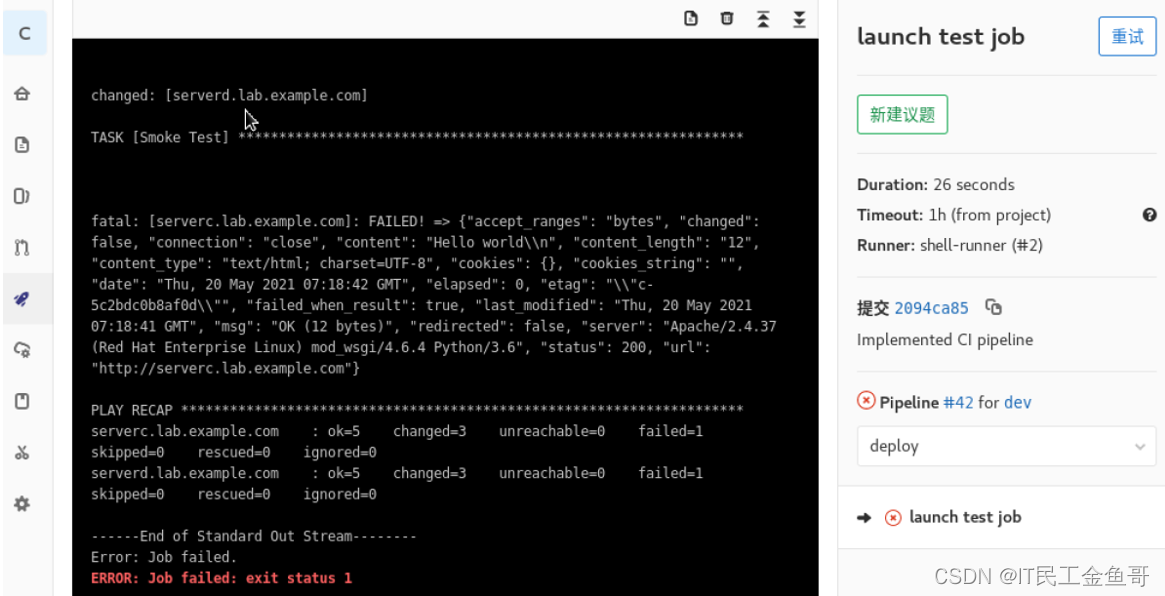Click "Timeout: 1h (from project)" text
This screenshot has height=596, width=1165.
pos(954,216)
